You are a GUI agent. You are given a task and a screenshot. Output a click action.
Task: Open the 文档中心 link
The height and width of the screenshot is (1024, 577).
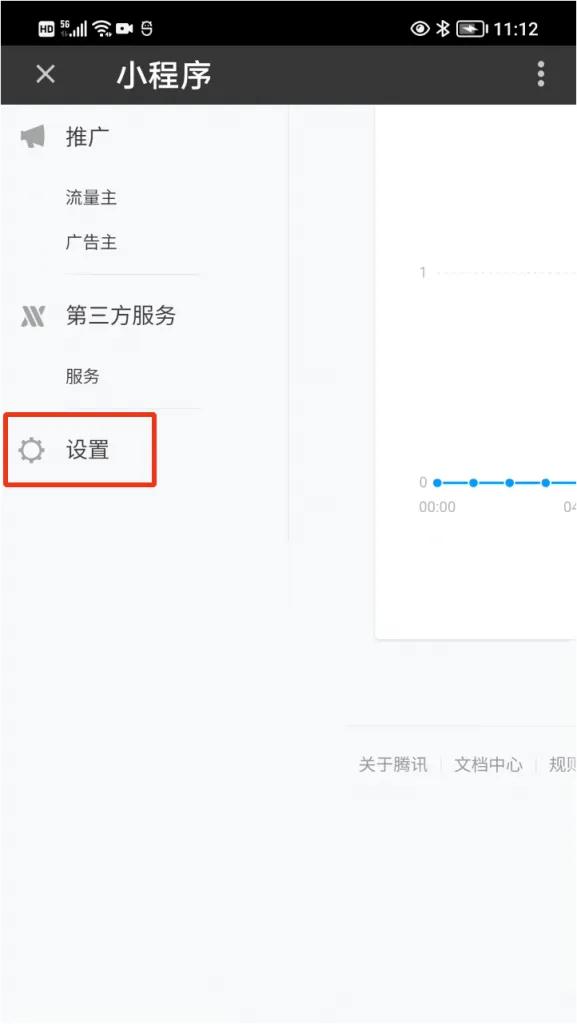[x=488, y=764]
